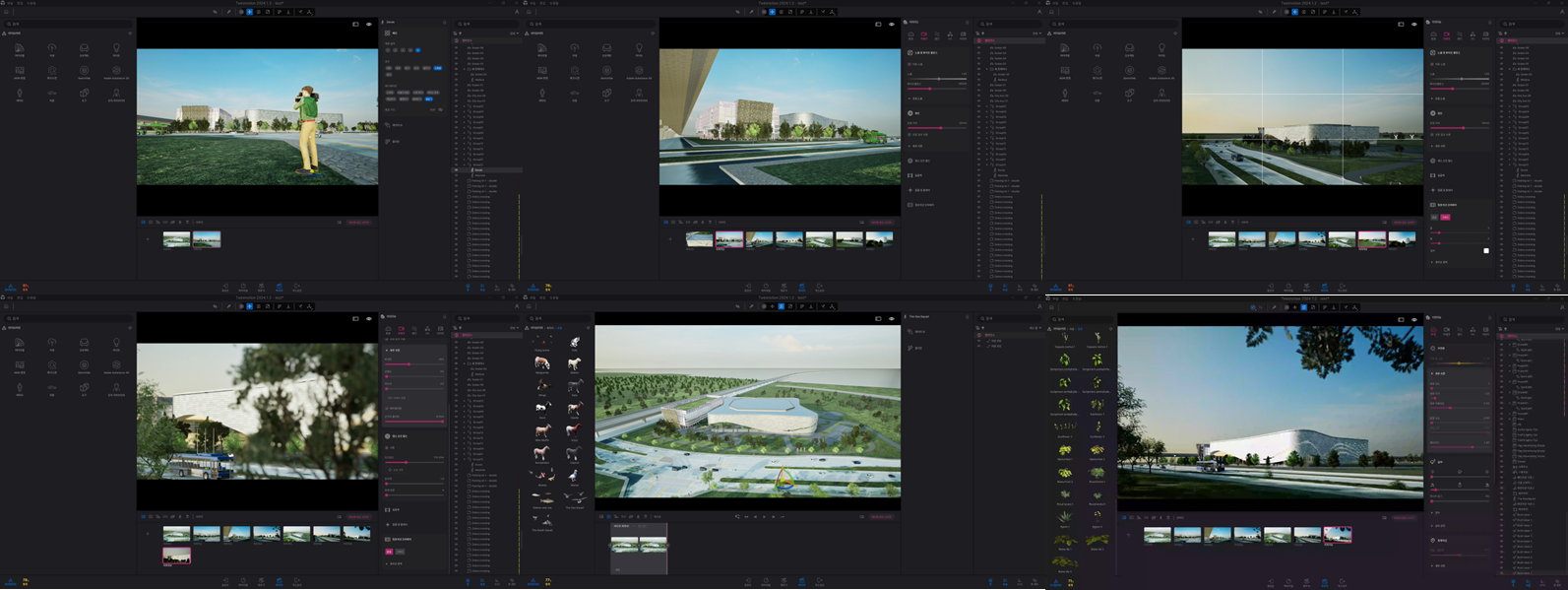The image size is (1568, 590).
Task: Open the Characters library category in cameraman window
Action: [x=20, y=94]
